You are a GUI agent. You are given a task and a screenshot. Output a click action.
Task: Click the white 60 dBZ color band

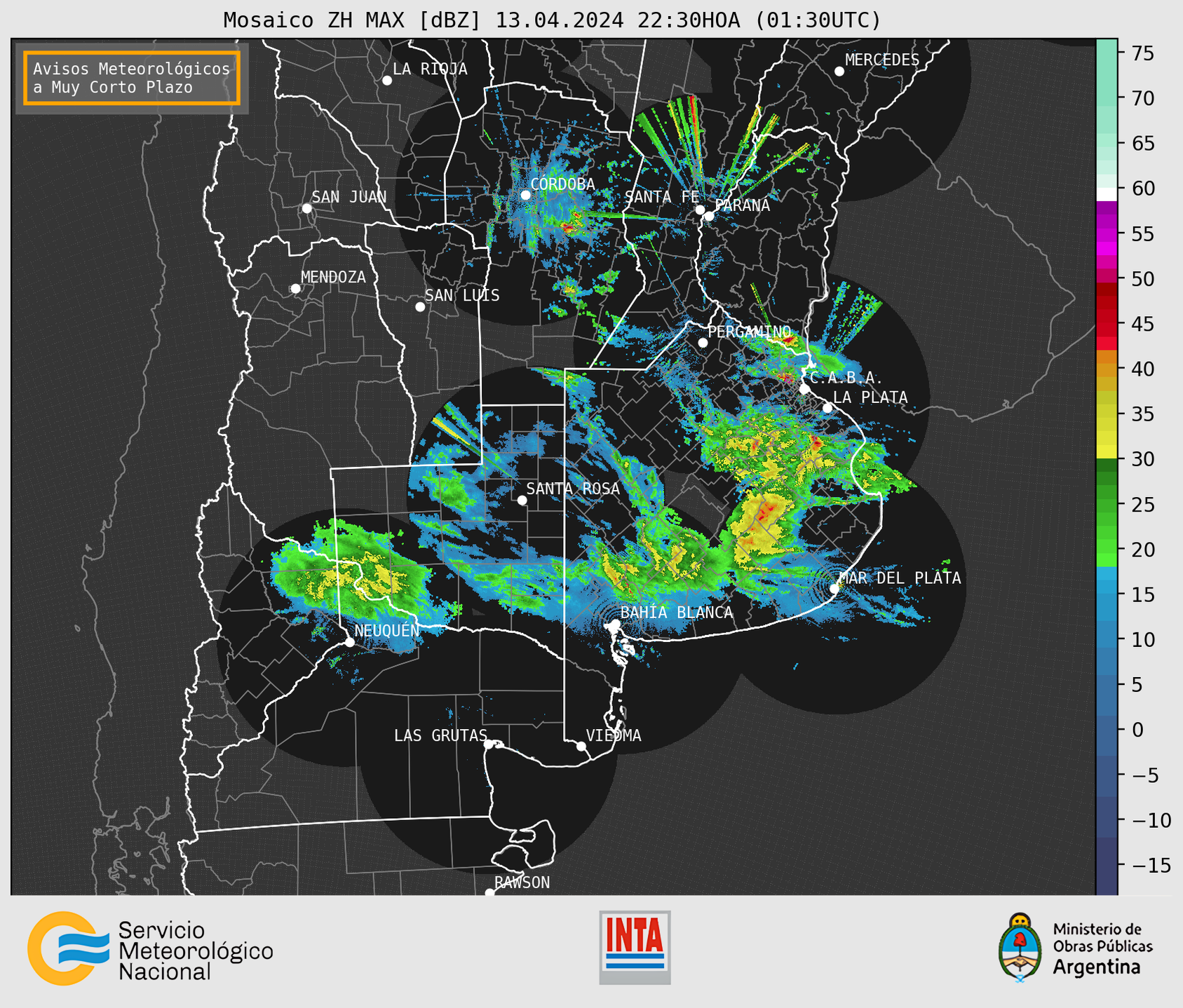[x=1107, y=194]
